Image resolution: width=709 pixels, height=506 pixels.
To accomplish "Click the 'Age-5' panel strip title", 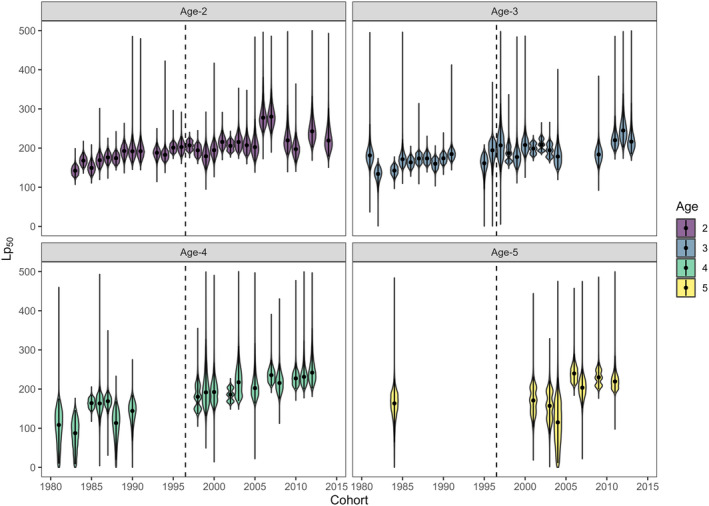I will coord(504,252).
